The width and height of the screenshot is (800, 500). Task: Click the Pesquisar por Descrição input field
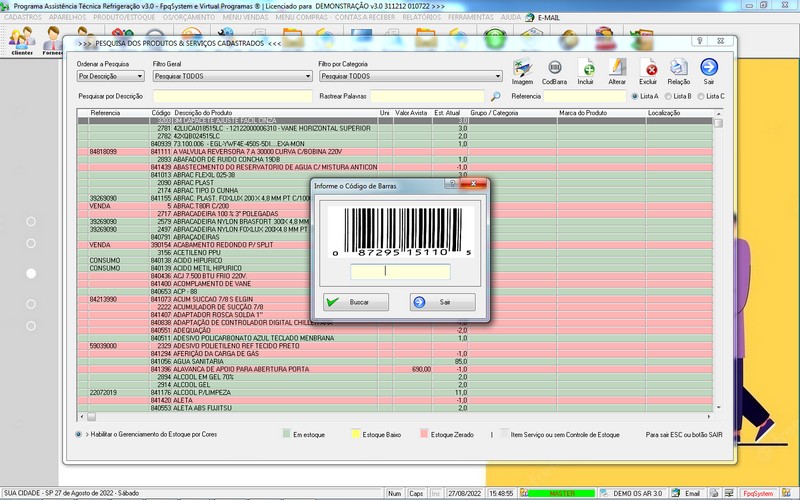(233, 96)
